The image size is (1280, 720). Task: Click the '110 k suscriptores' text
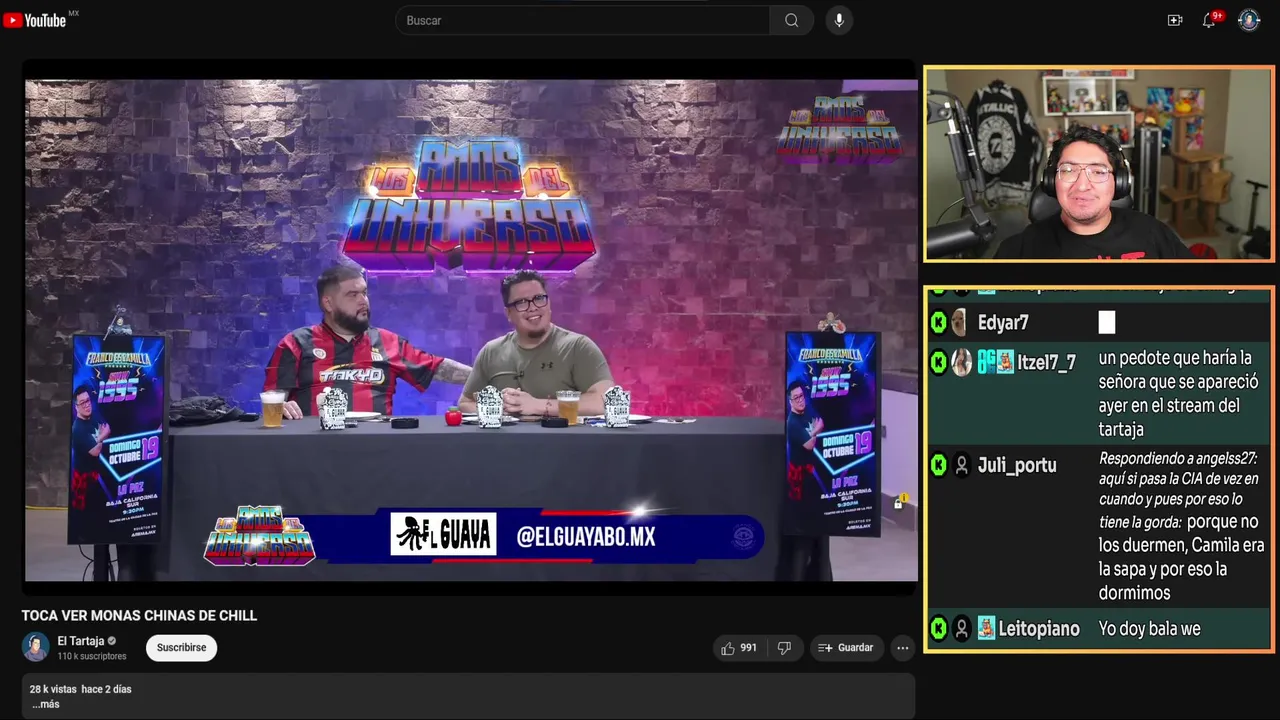coord(92,656)
